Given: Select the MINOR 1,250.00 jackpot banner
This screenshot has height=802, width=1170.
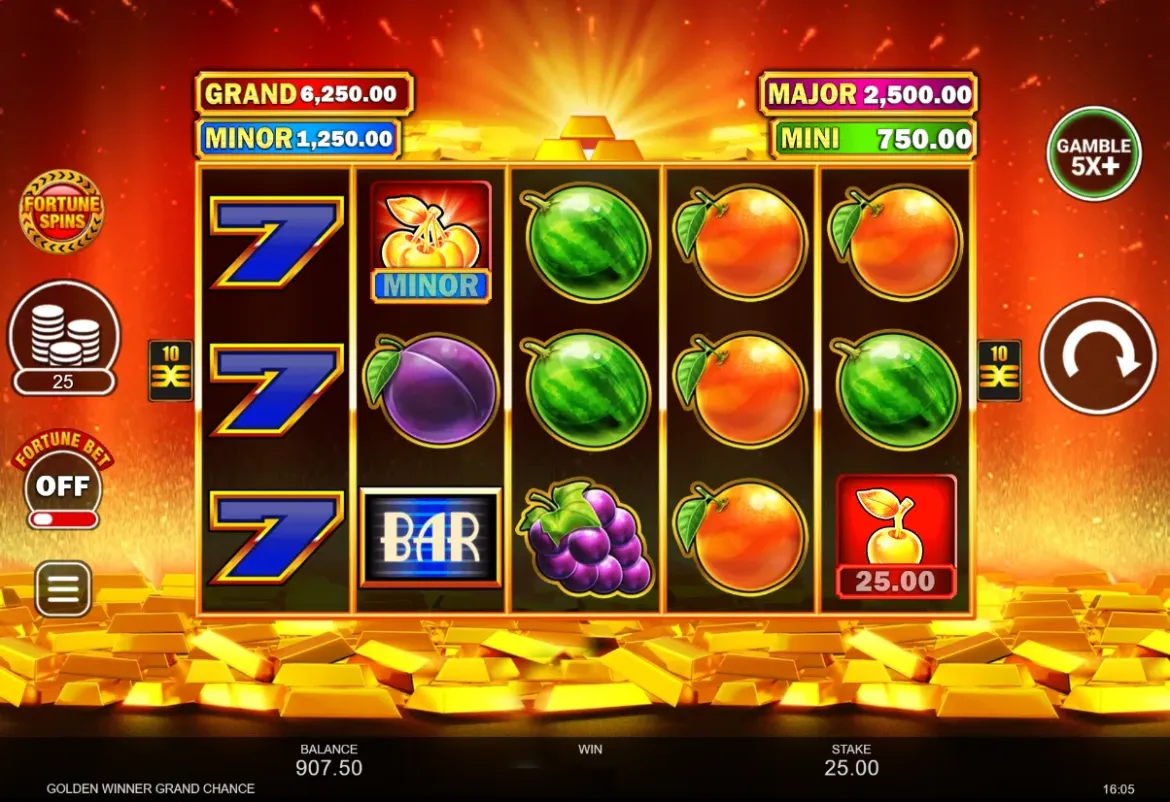Looking at the screenshot, I should tap(298, 139).
